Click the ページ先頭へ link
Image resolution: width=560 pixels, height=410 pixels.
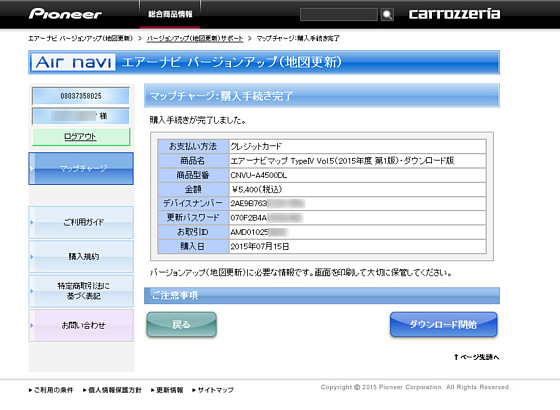(x=476, y=357)
